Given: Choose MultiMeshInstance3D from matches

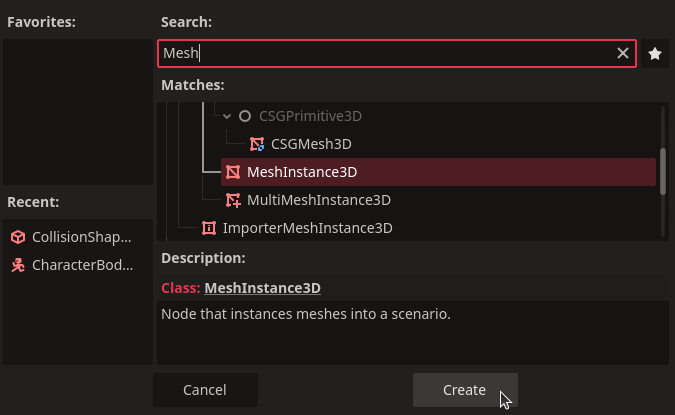Looking at the screenshot, I should (x=319, y=200).
